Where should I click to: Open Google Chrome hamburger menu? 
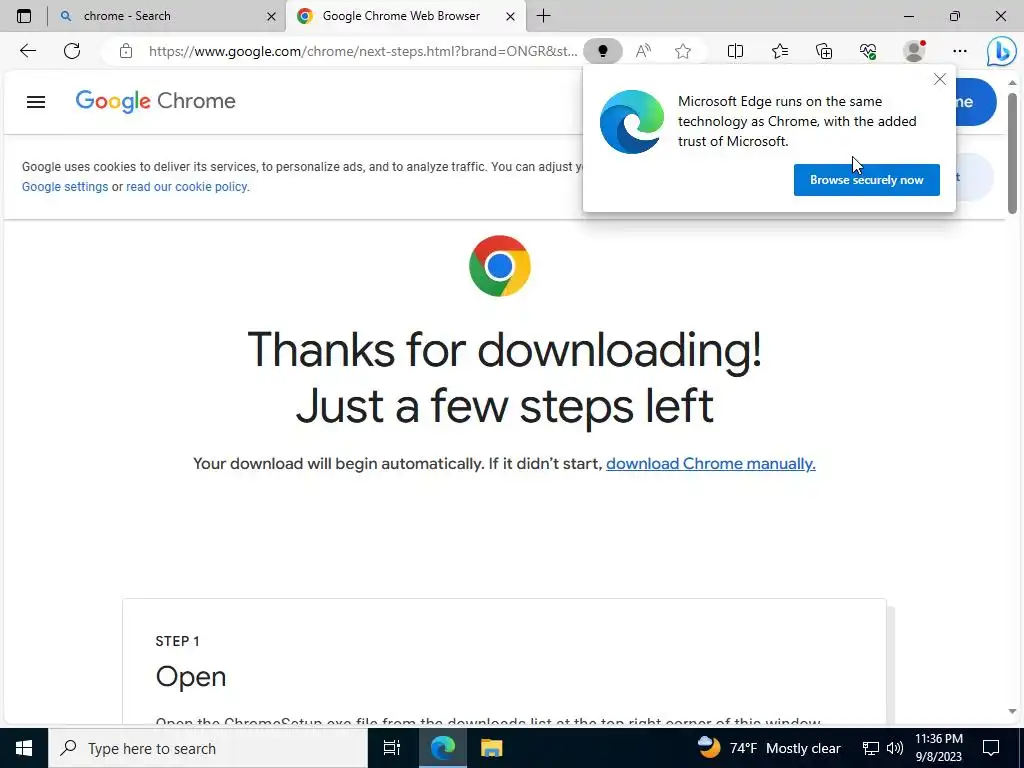pyautogui.click(x=36, y=102)
